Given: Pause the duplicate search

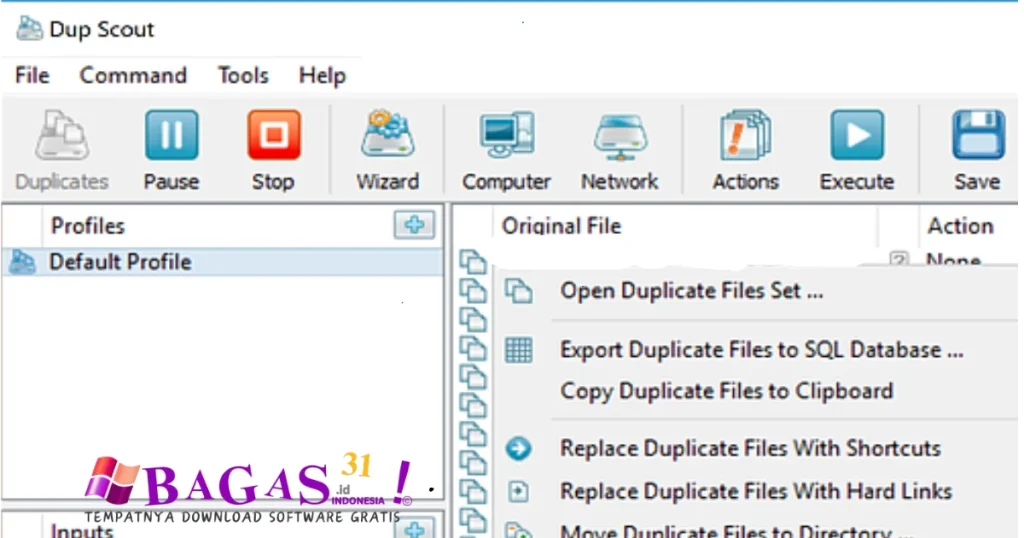Looking at the screenshot, I should pyautogui.click(x=171, y=135).
